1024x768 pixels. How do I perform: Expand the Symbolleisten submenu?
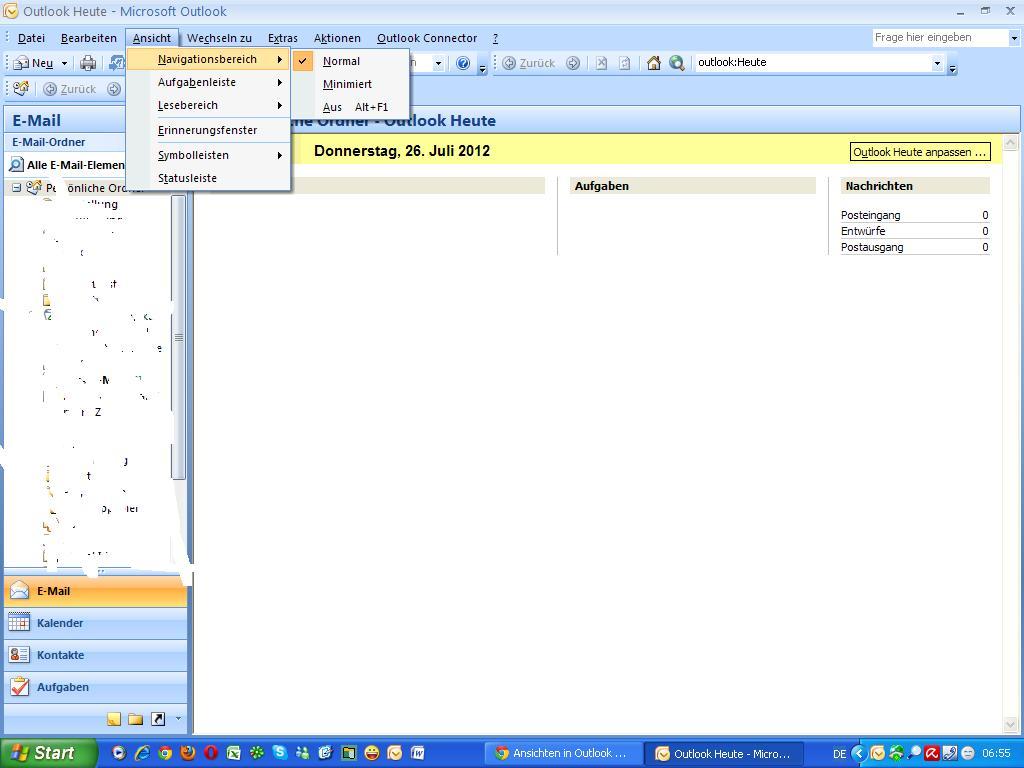click(x=208, y=155)
